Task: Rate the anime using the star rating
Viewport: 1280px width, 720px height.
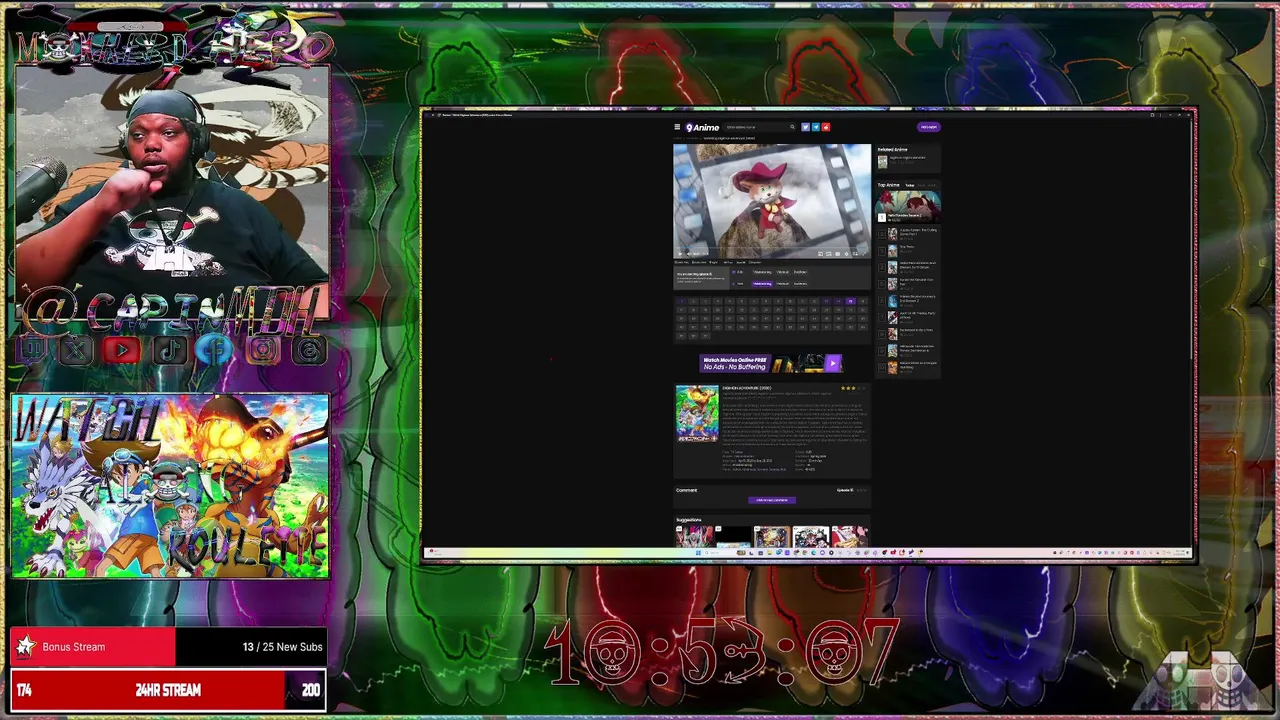Action: (853, 388)
